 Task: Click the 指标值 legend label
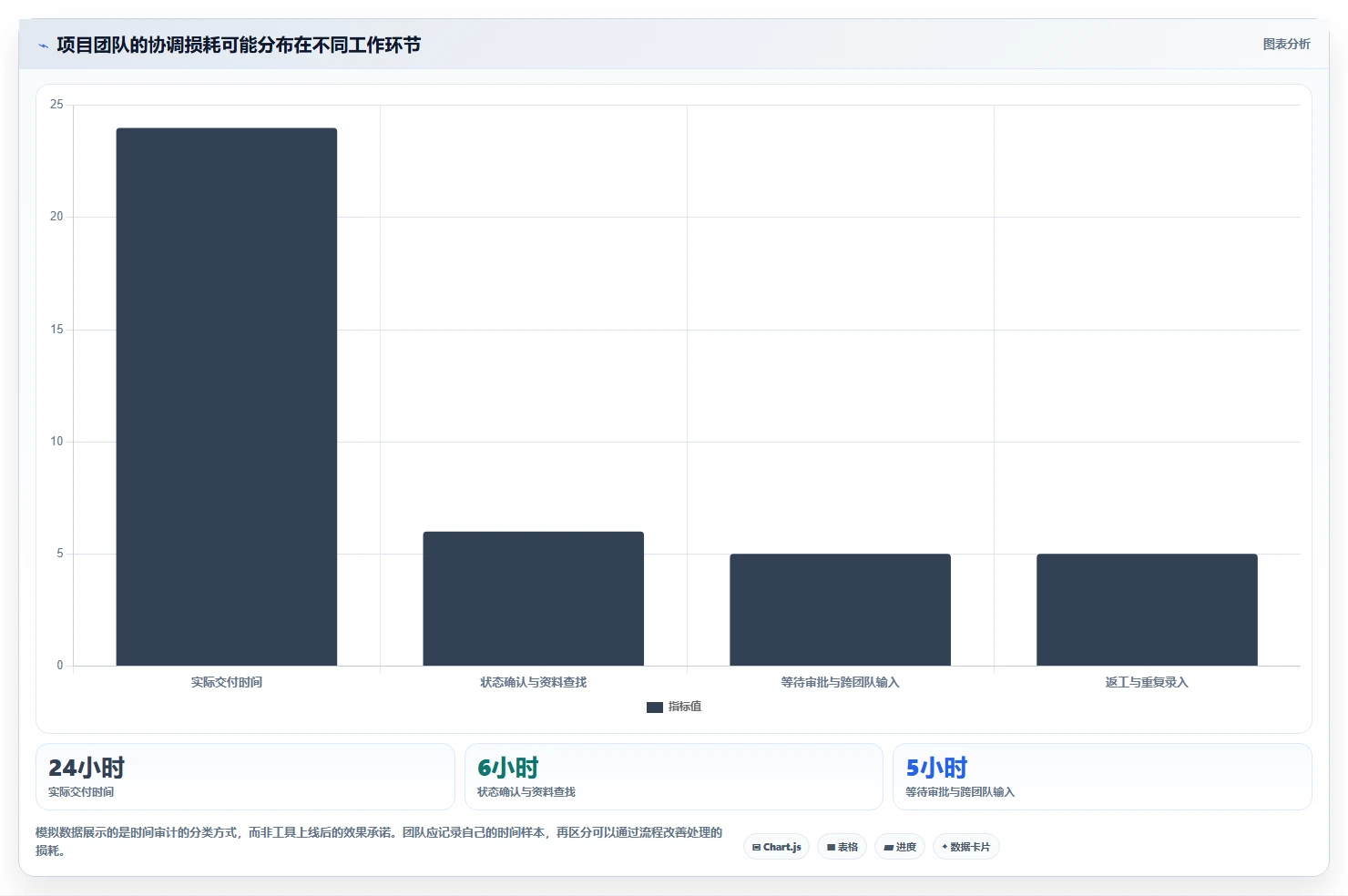coord(685,707)
